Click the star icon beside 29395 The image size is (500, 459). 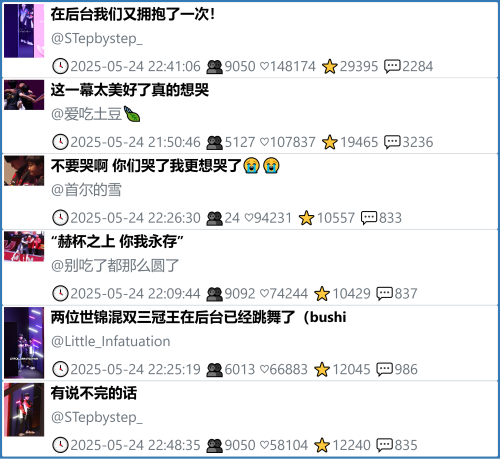(x=330, y=66)
